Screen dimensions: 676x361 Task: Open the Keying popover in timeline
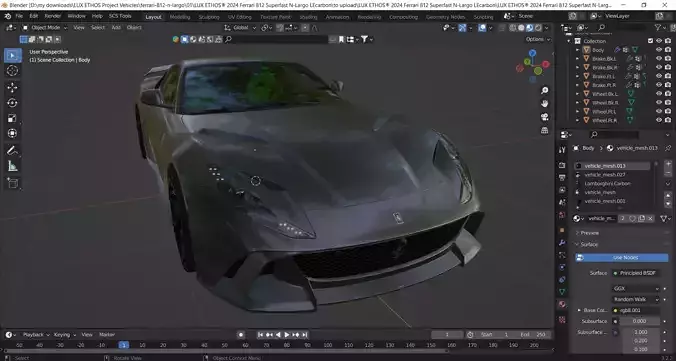(x=65, y=335)
